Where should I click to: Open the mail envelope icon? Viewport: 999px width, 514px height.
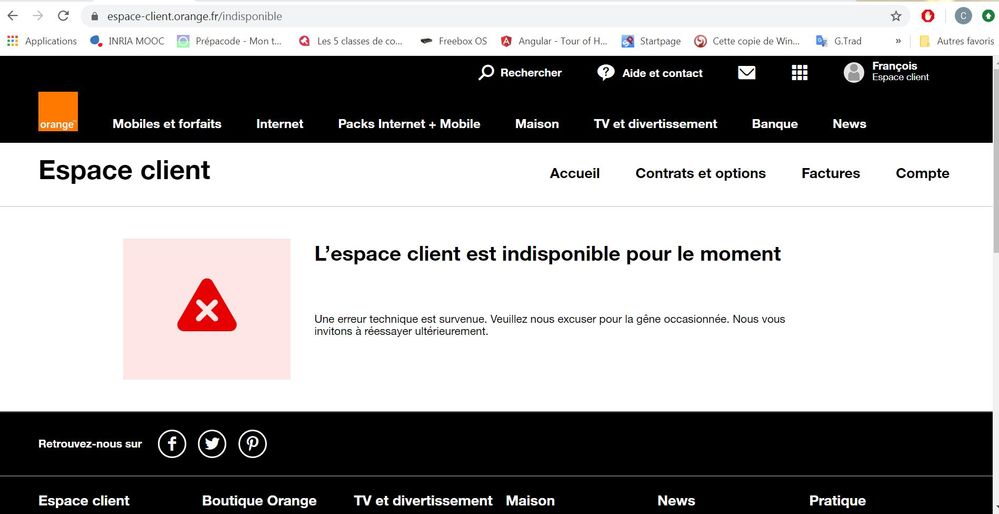point(746,73)
